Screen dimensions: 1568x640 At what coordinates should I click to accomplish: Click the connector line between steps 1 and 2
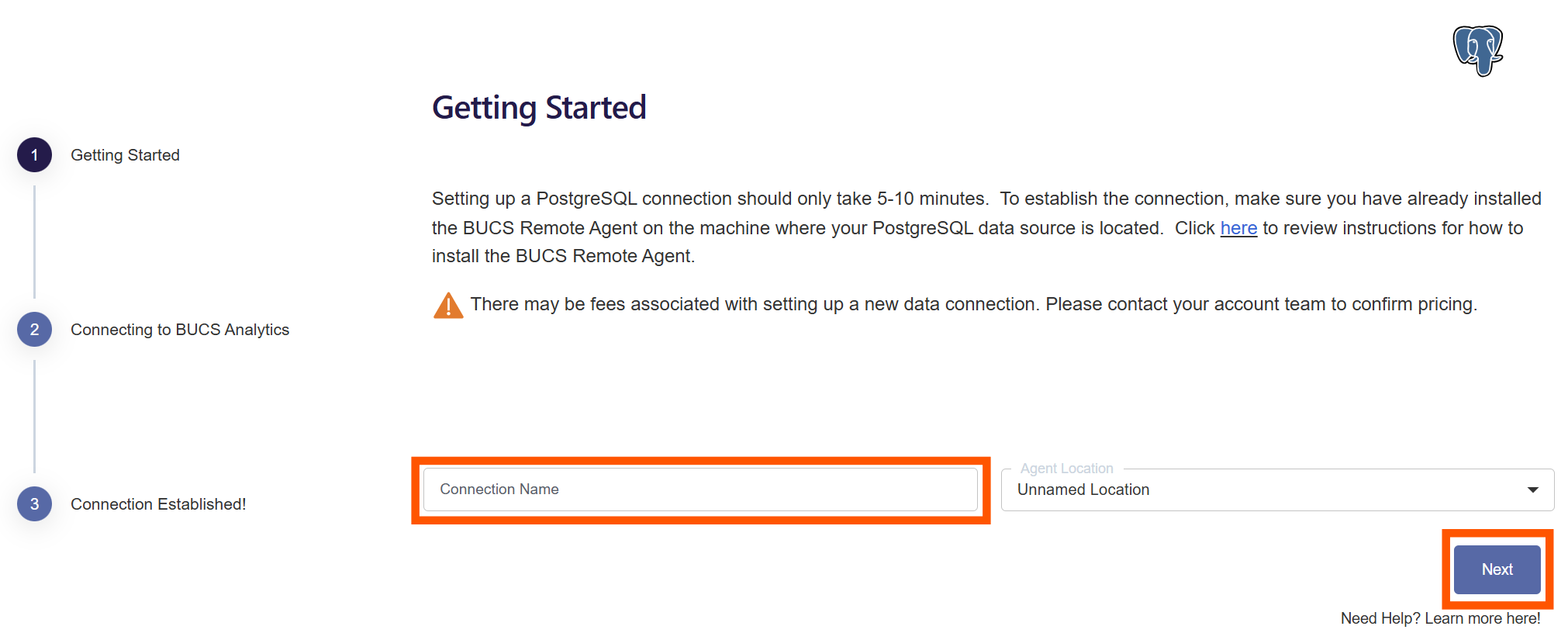[34, 242]
